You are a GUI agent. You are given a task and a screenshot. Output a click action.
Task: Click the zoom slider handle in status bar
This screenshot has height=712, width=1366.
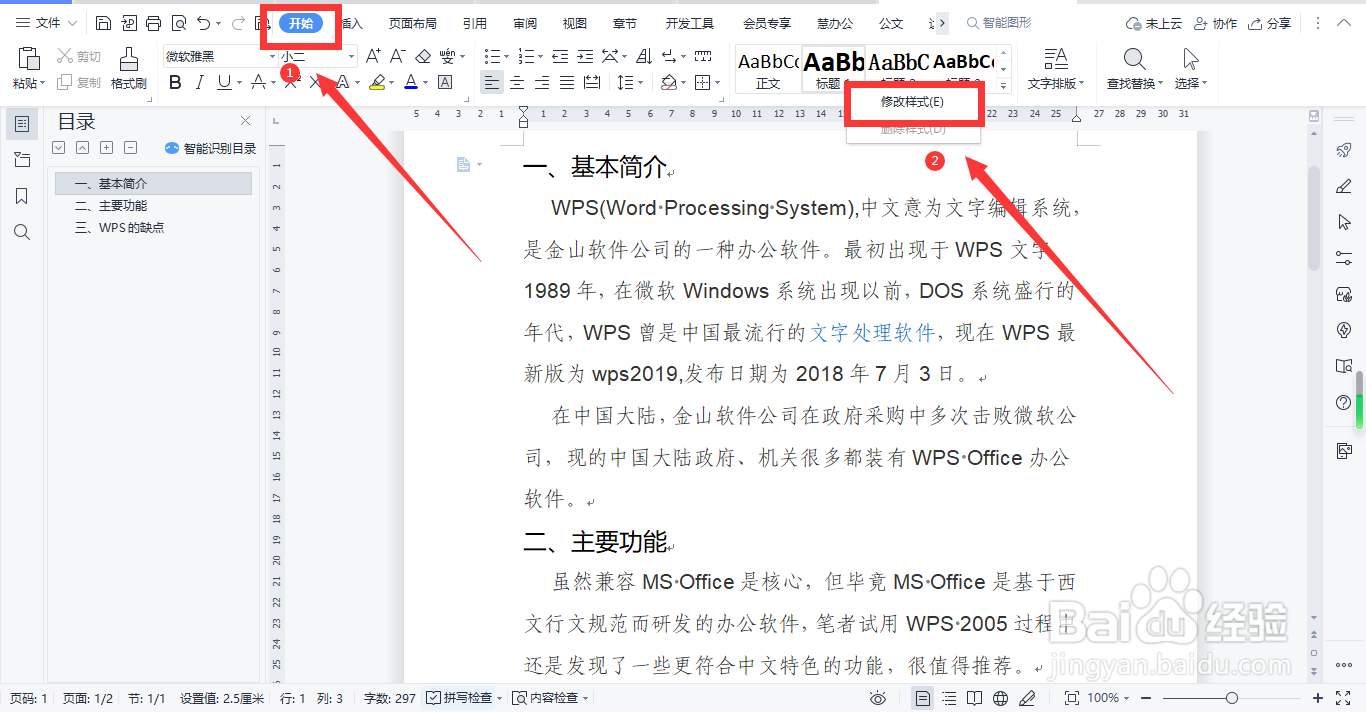(1232, 698)
